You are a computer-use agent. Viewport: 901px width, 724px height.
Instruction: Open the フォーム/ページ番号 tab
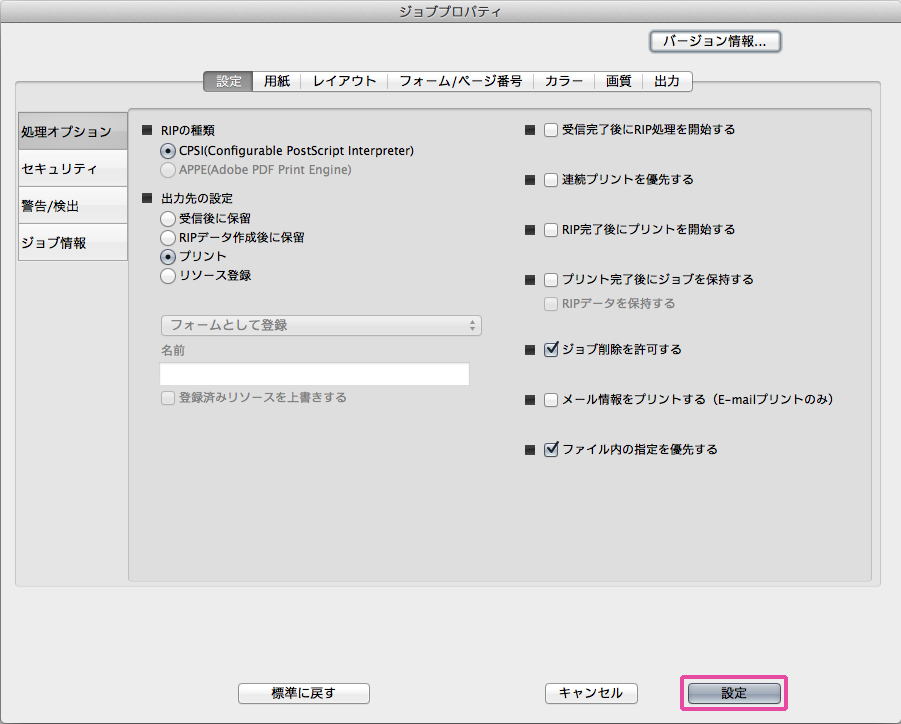point(460,81)
